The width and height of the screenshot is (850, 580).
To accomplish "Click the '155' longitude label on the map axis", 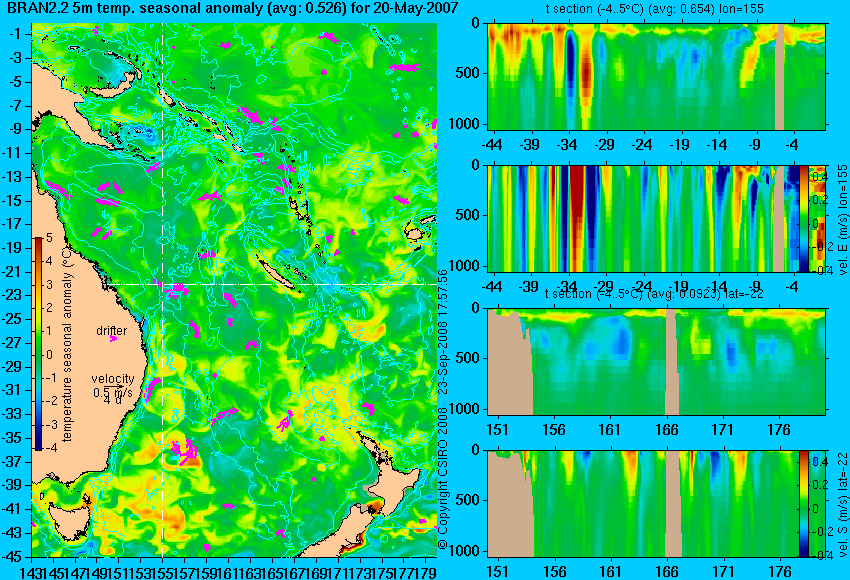I will (x=161, y=571).
